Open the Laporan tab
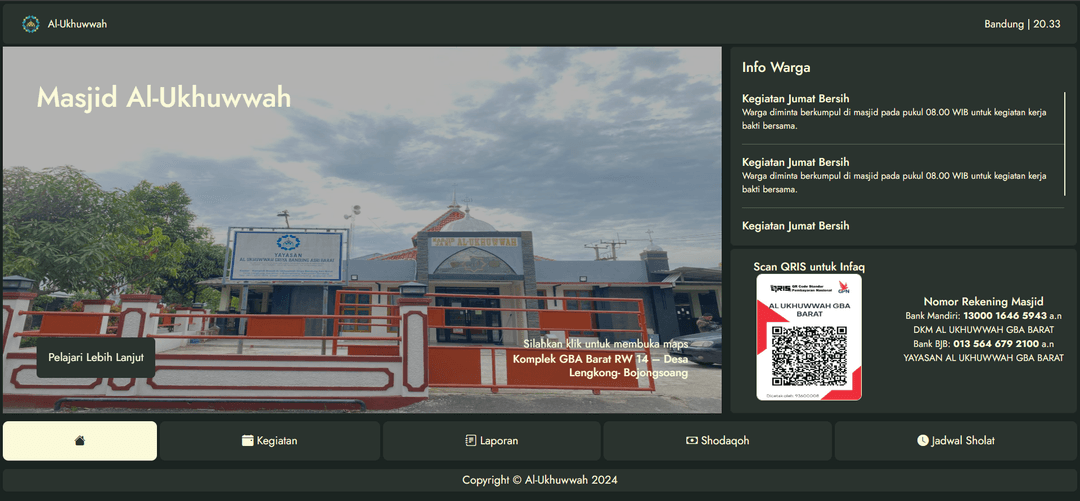This screenshot has width=1080, height=501. tap(491, 441)
